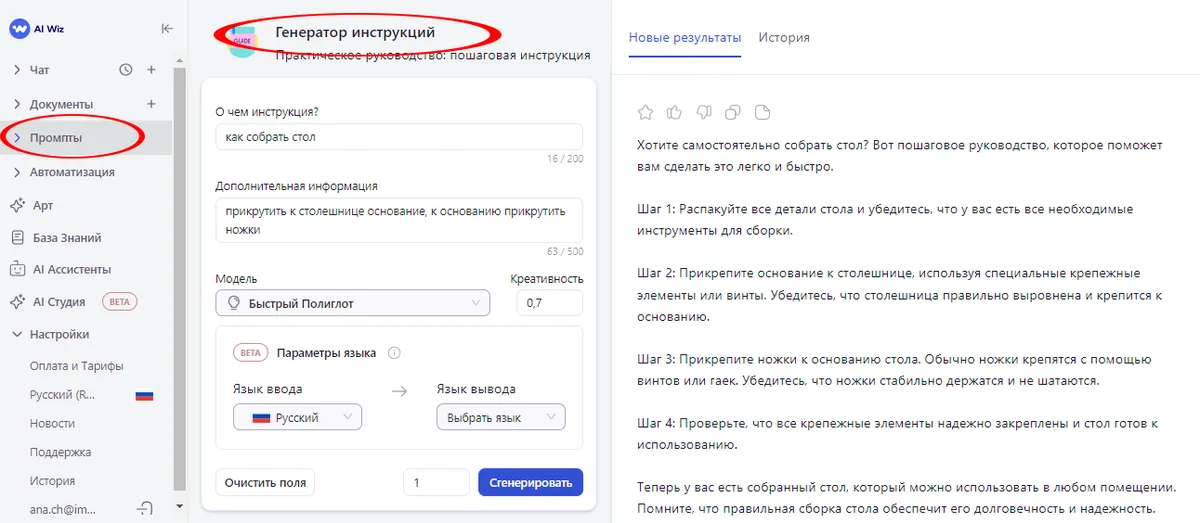
Task: Open the Язык ввода Русский dropdown
Action: click(297, 417)
